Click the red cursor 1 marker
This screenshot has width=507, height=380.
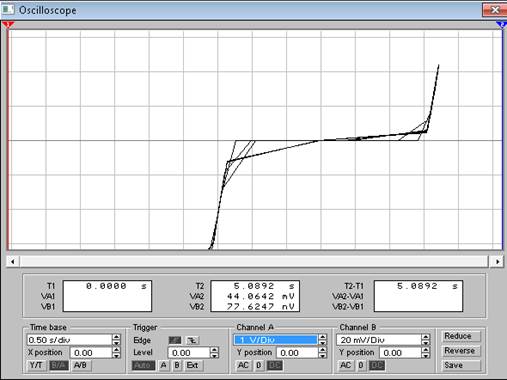click(8, 25)
